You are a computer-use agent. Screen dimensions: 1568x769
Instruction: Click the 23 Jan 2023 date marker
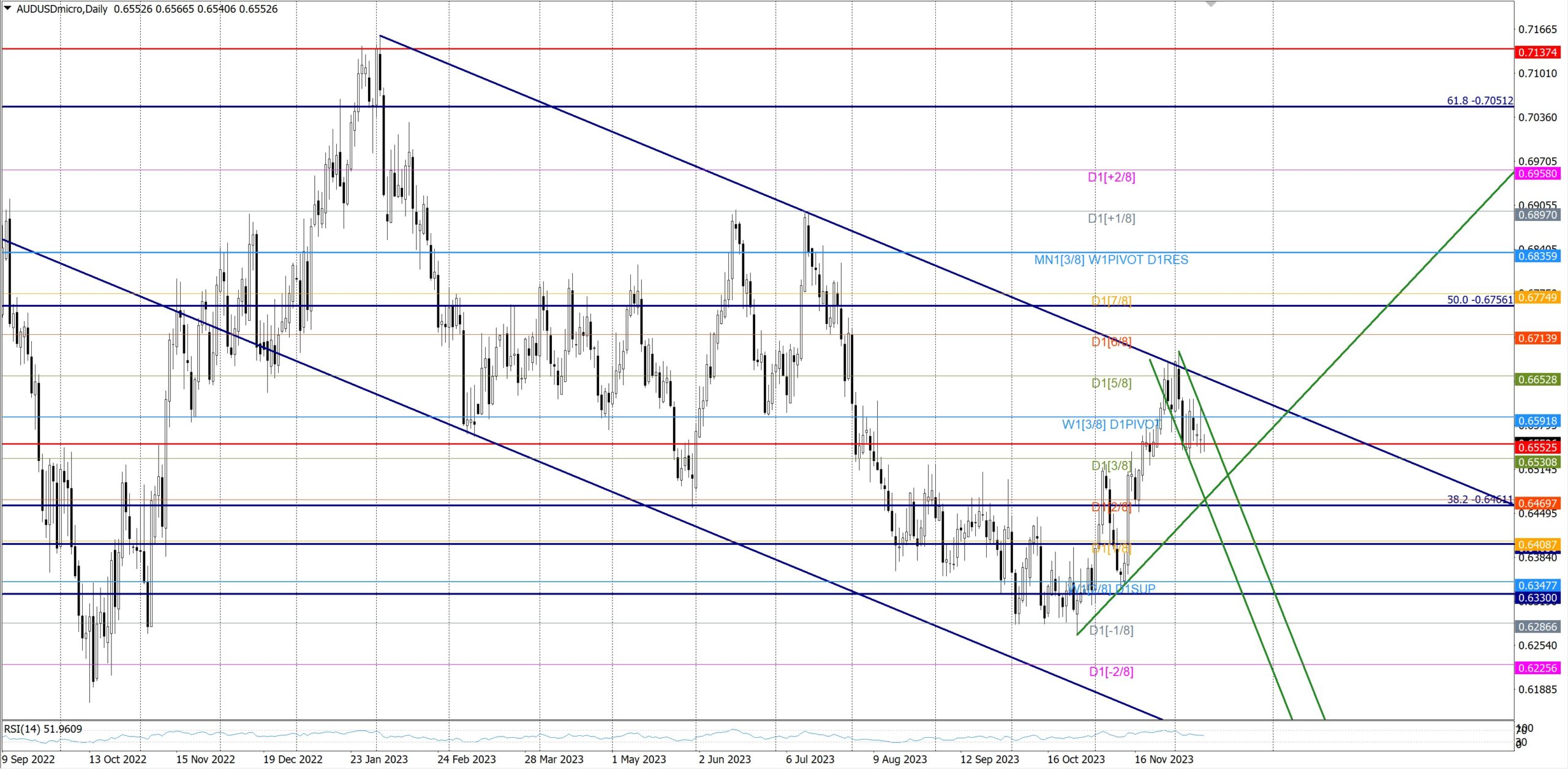point(379,759)
